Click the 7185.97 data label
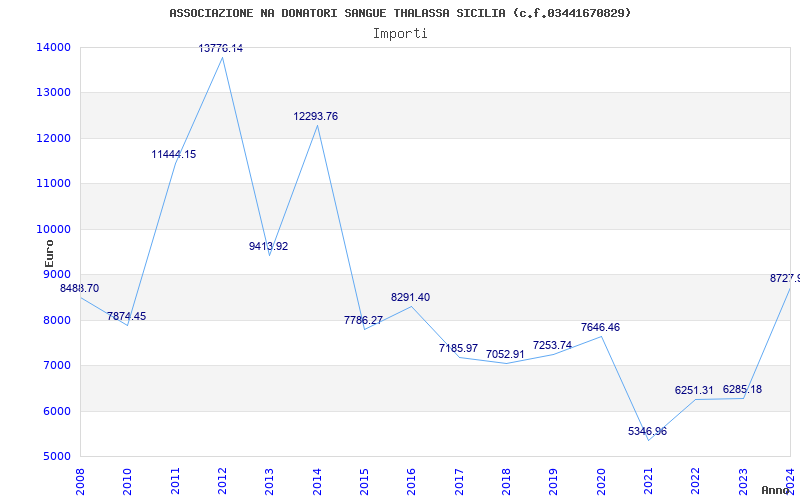800x500 pixels. (x=458, y=348)
